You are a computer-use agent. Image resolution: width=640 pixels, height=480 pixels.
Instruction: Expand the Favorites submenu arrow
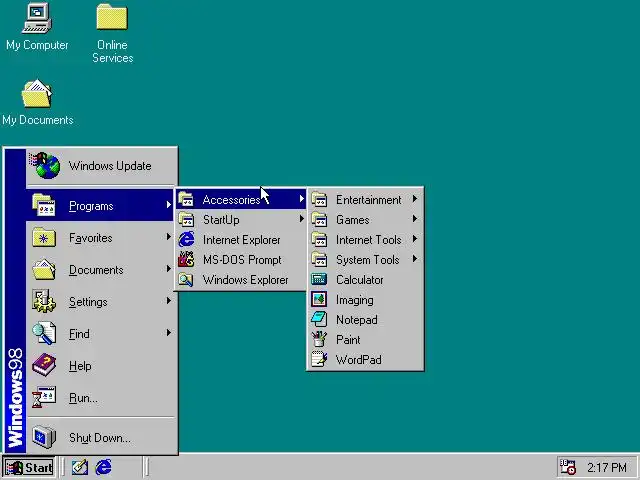[x=169, y=237]
